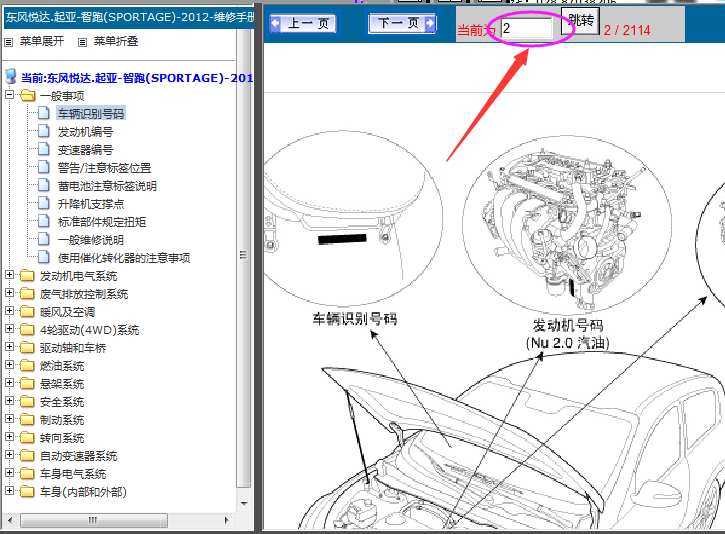The image size is (725, 534).
Task: Open the 蓄电池注意标签说明 page
Action: click(x=107, y=186)
